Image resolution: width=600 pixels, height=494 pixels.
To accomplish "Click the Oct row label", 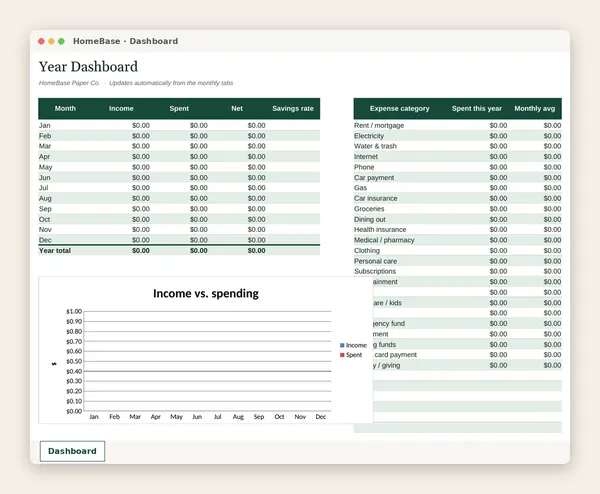I will [x=44, y=219].
